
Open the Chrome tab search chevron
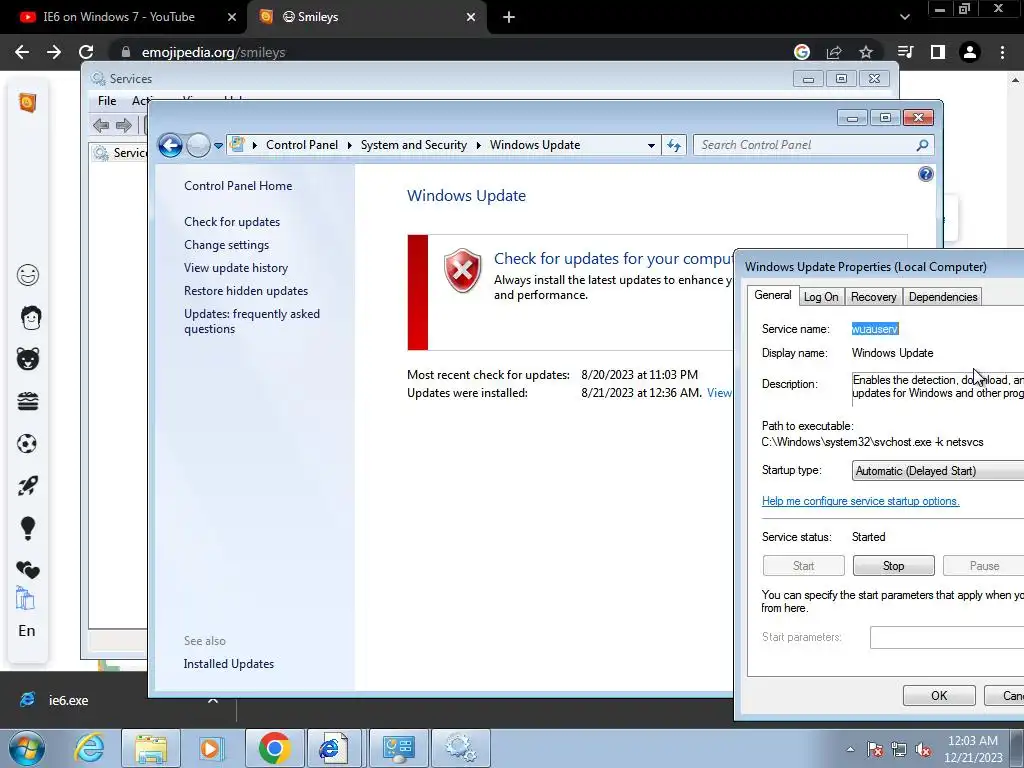[904, 18]
